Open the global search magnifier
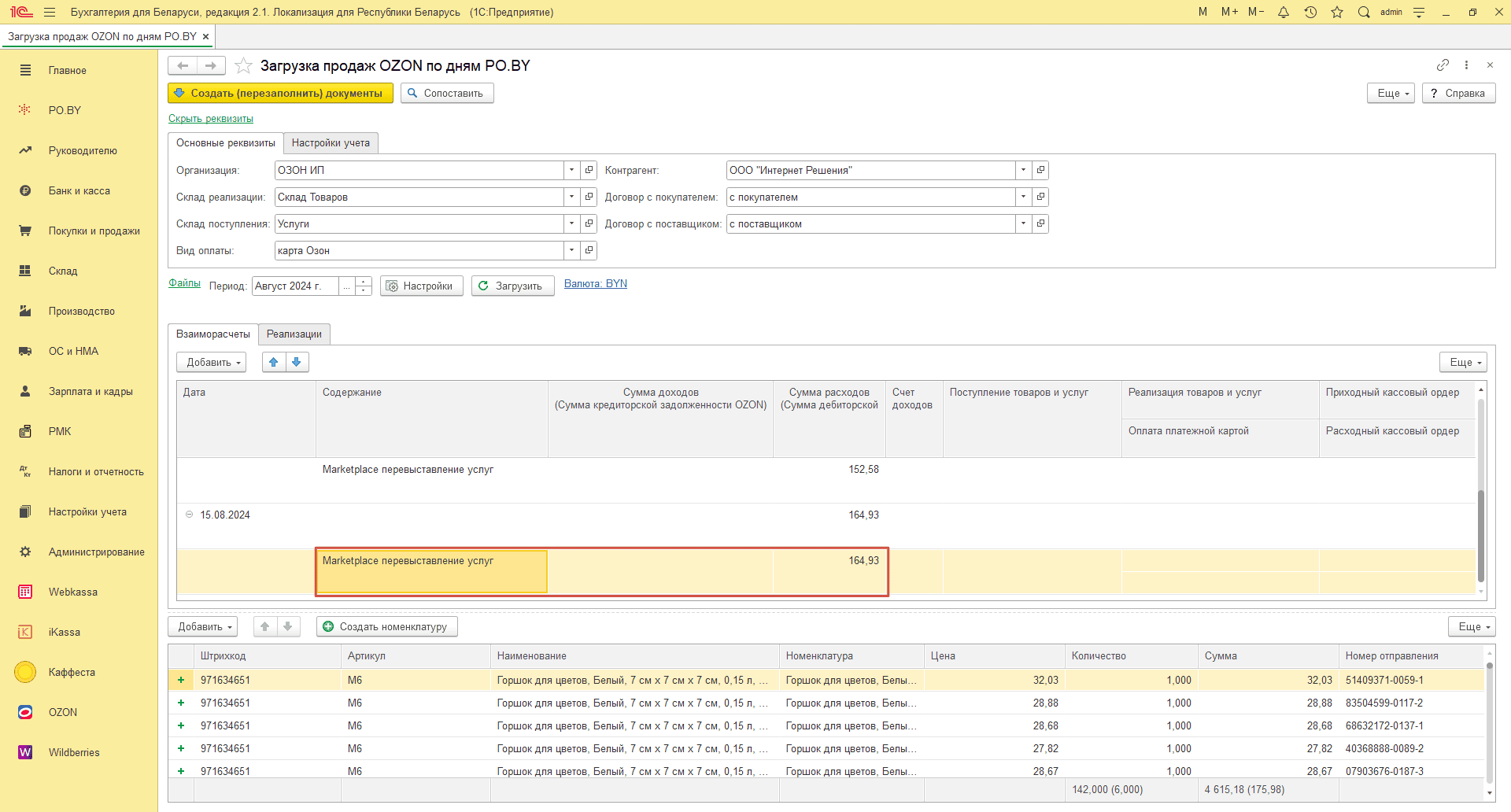Screen dimensions: 1511x812 pos(1364,12)
